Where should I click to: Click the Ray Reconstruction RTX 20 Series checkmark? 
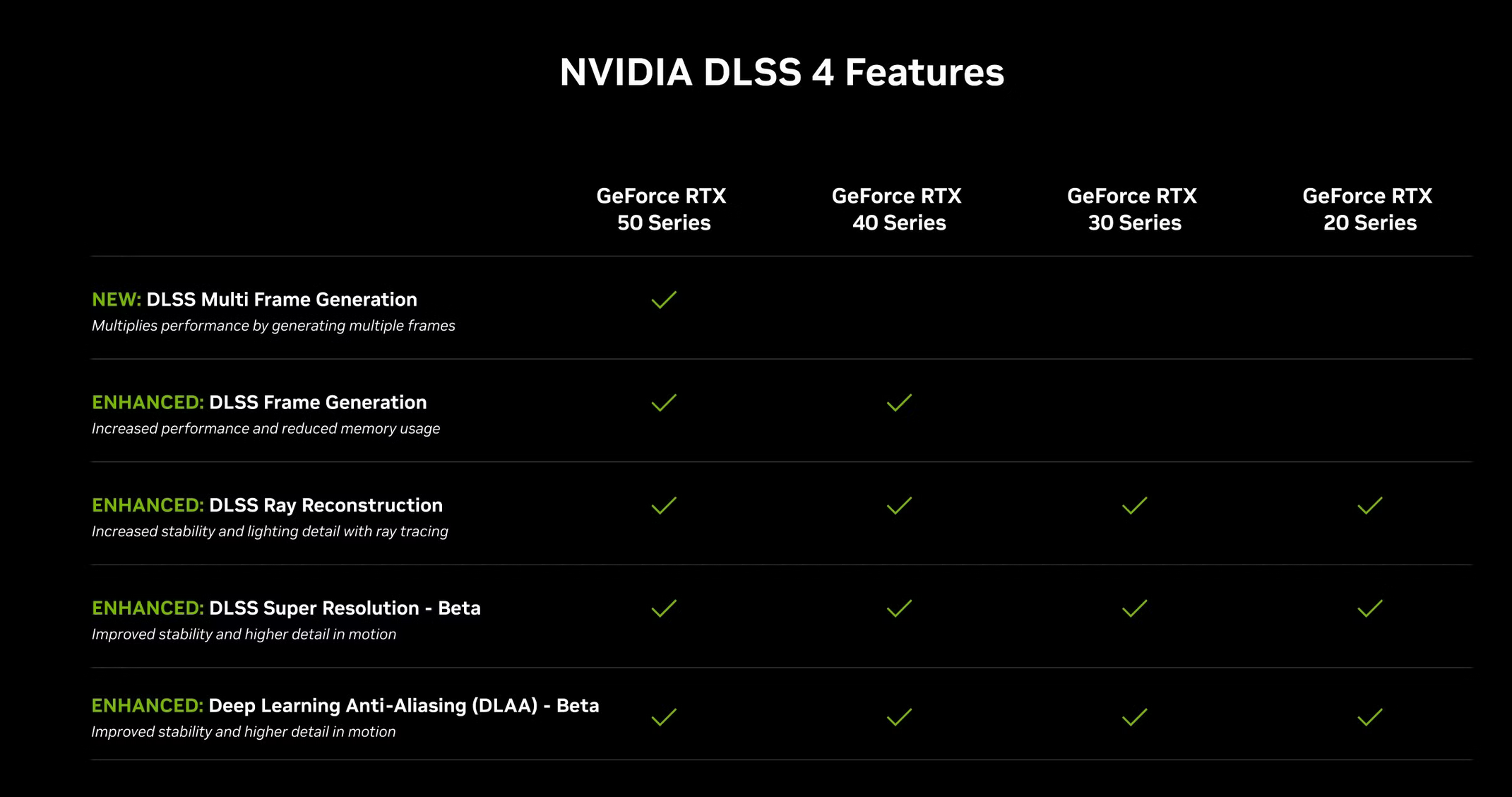tap(1369, 506)
